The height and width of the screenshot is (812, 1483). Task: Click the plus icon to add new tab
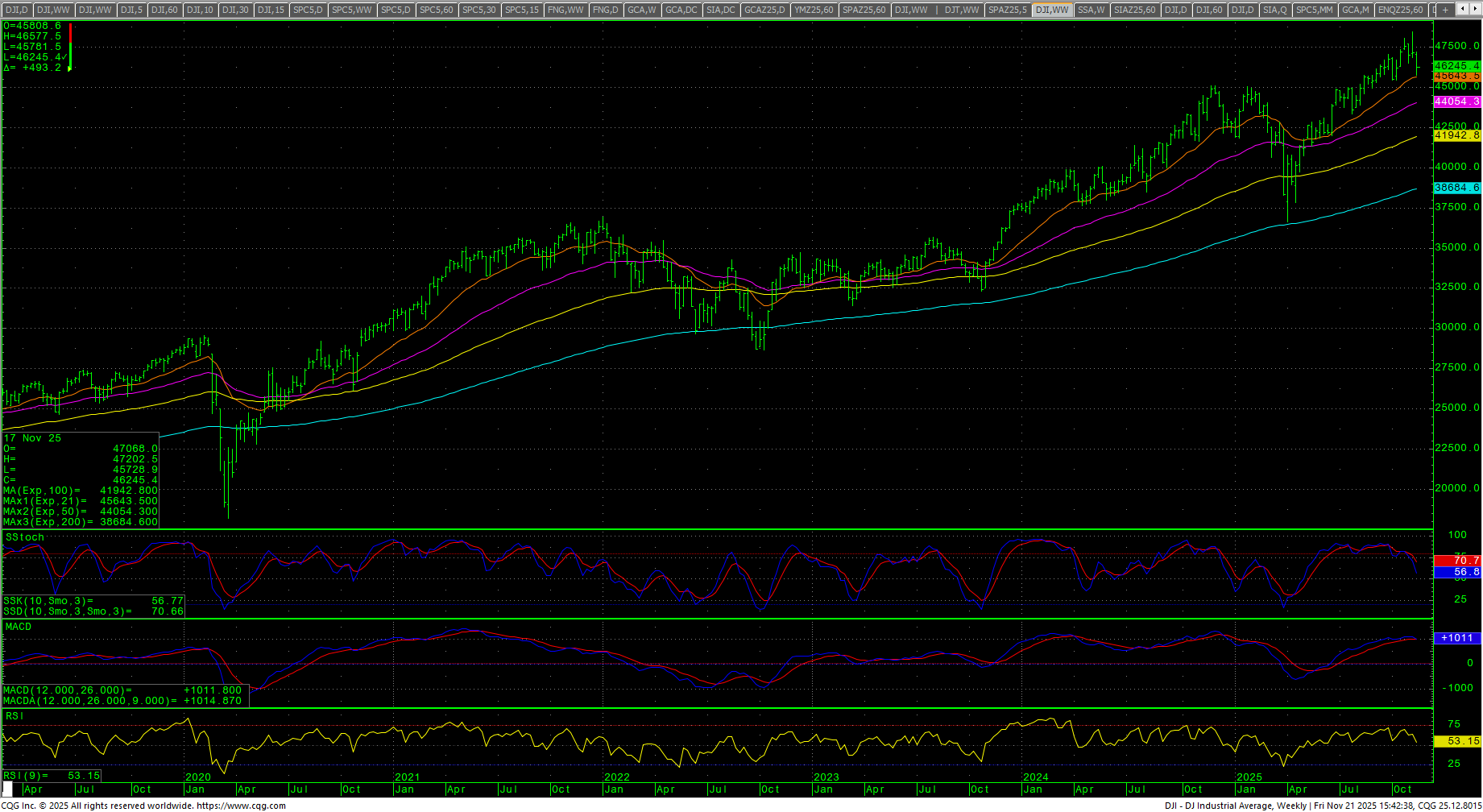(1446, 10)
